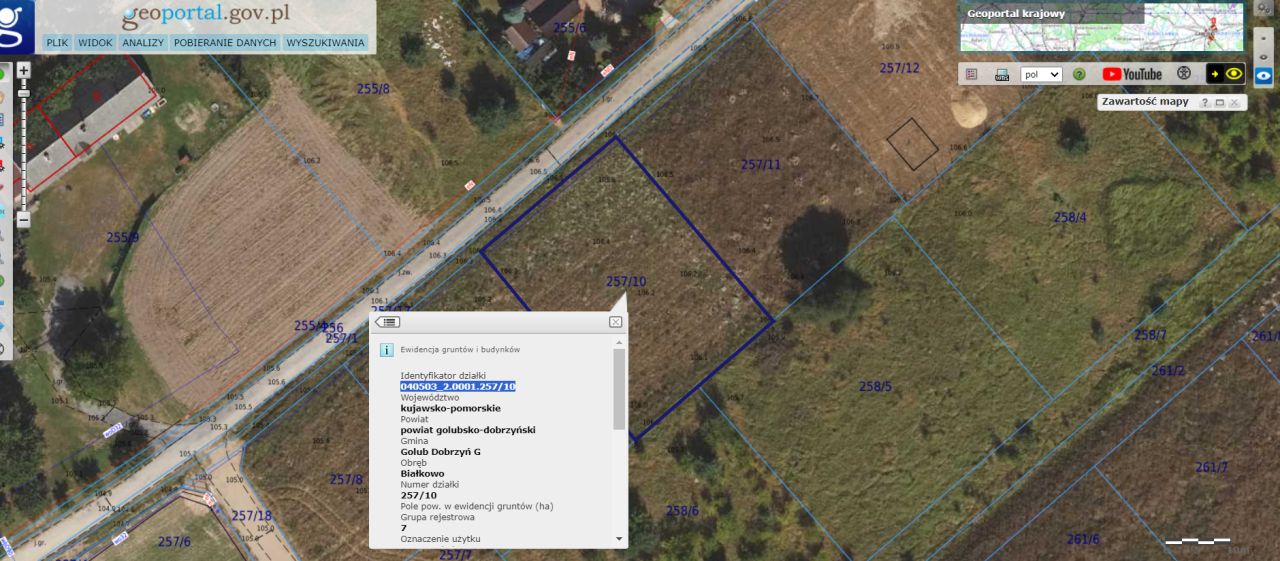Open the map legend icon in toolbar
The width and height of the screenshot is (1280, 561).
(971, 74)
